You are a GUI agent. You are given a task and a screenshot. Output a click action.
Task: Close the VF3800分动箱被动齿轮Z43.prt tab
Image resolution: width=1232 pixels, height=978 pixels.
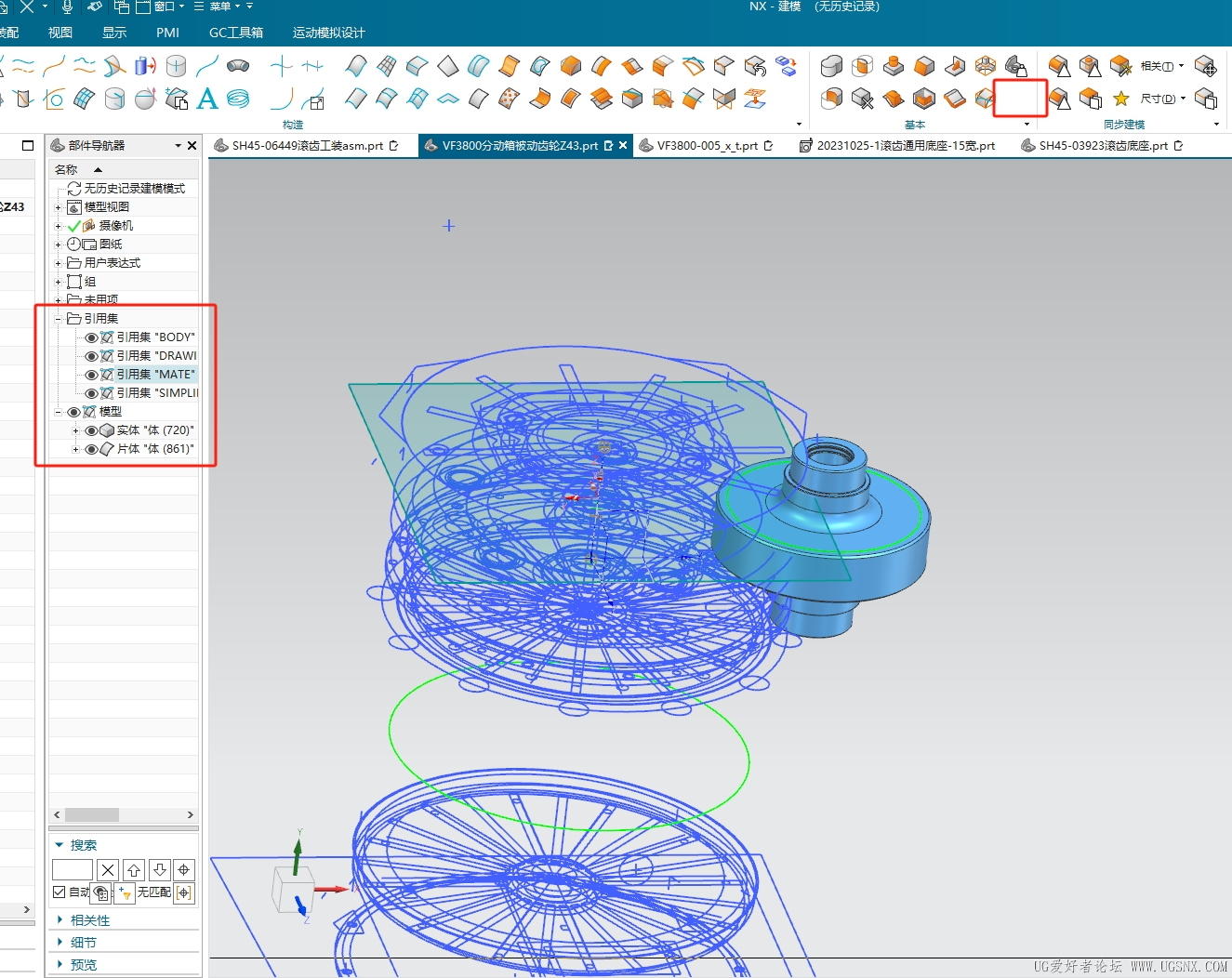(x=623, y=146)
